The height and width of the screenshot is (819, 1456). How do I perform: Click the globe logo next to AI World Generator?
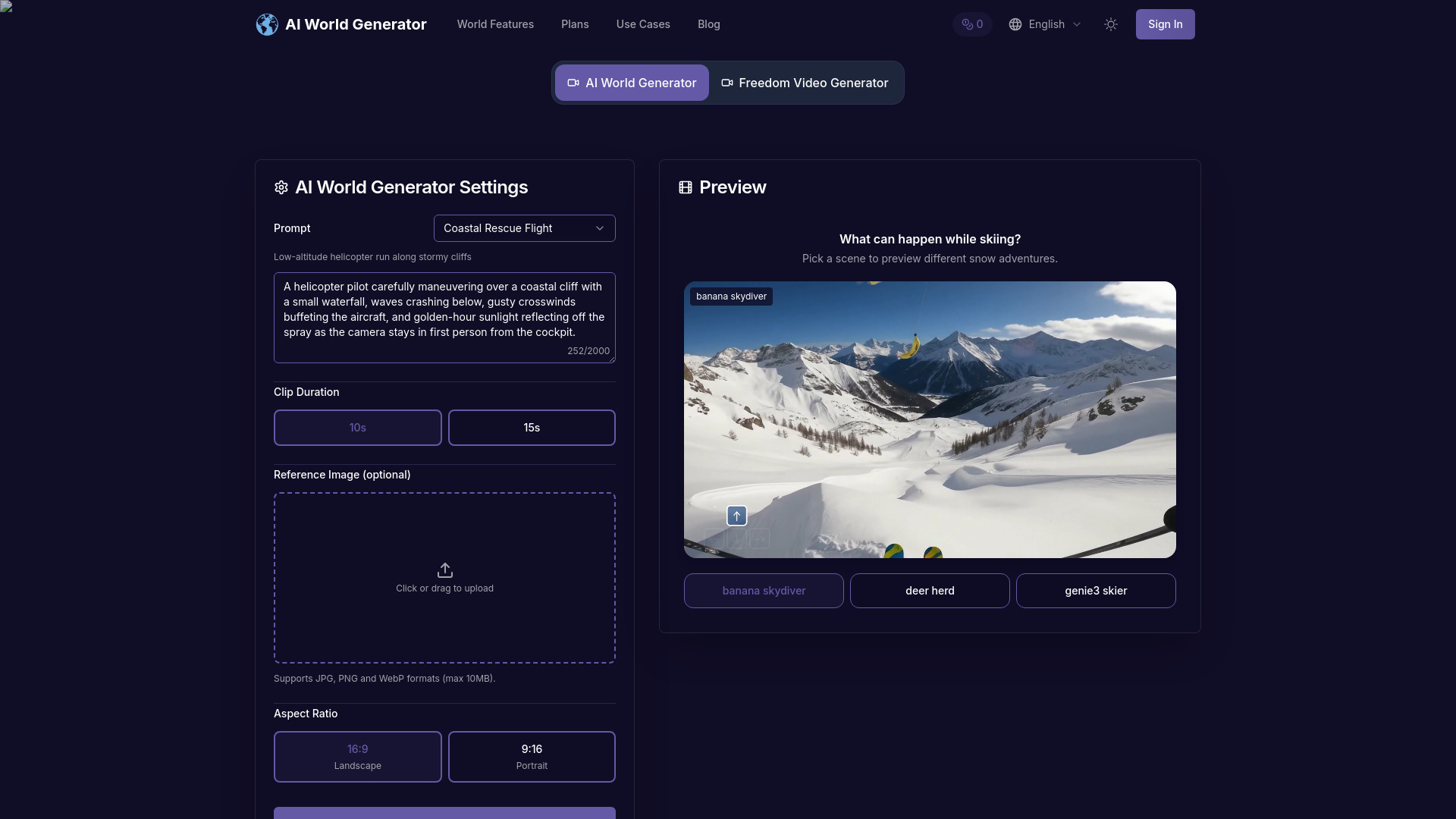point(267,24)
